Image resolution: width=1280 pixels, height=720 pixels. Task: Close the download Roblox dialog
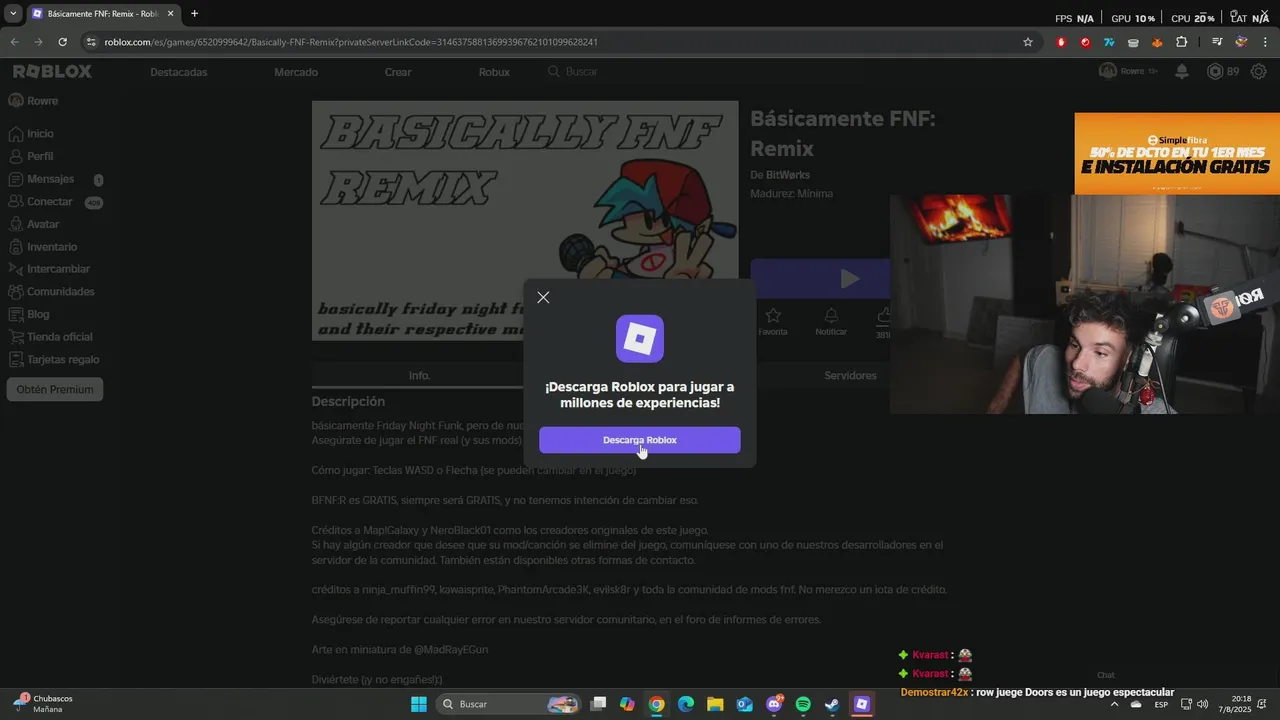(x=543, y=297)
